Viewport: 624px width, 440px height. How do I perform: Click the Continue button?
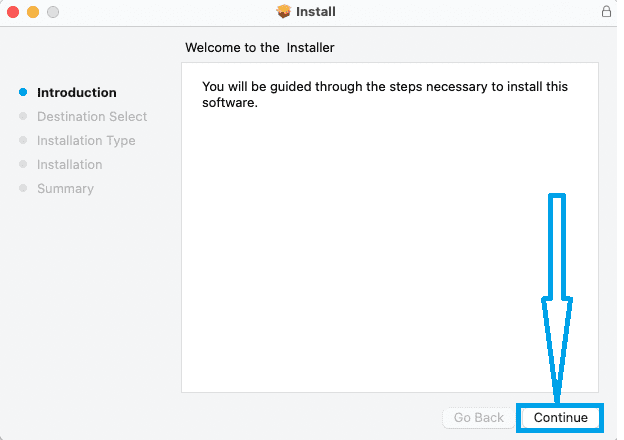(x=560, y=417)
